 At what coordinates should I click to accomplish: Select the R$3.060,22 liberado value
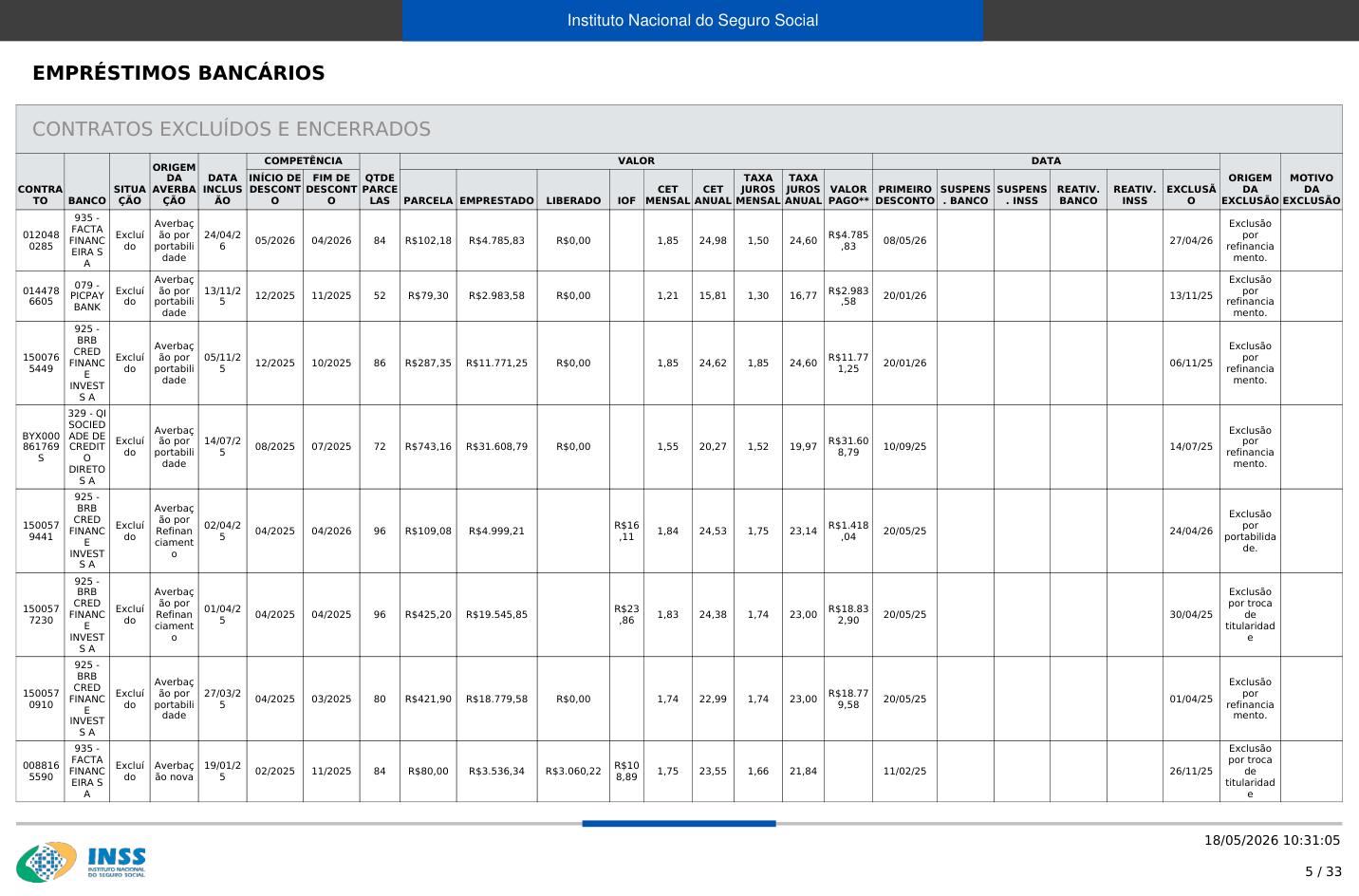click(573, 772)
